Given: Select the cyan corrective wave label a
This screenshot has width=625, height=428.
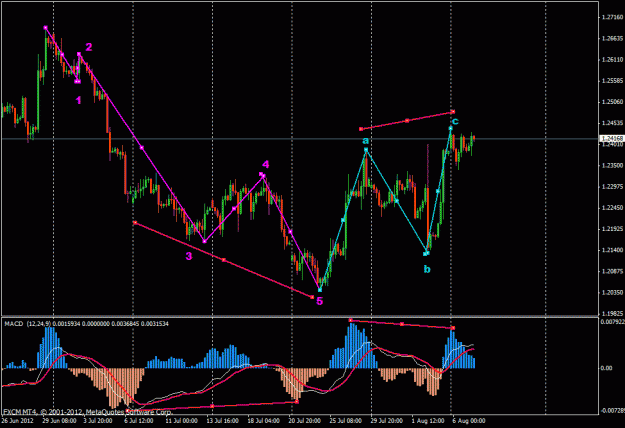Looking at the screenshot, I should 366,141.
